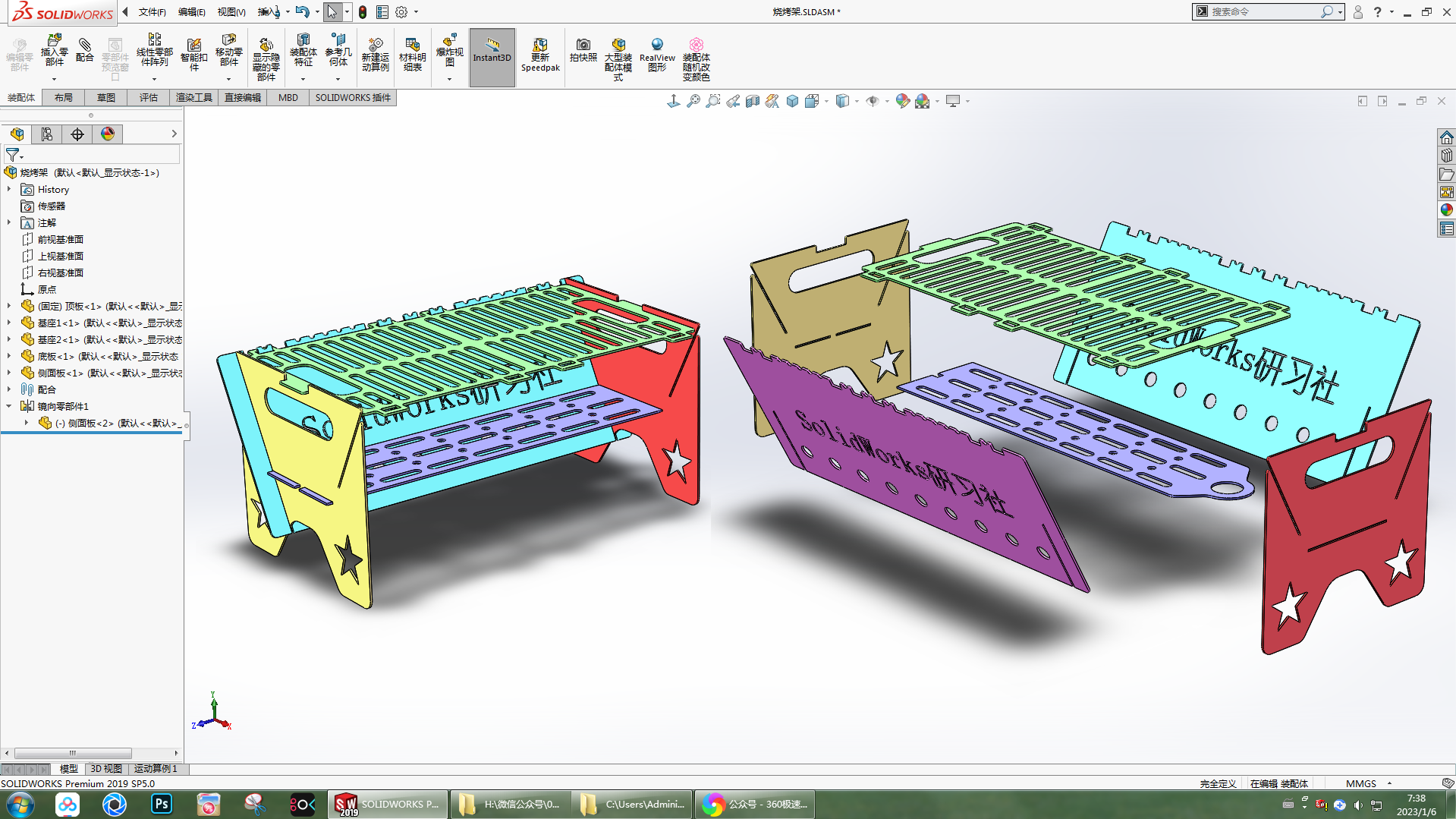Expand the 基座1<1> component node
This screenshot has height=819, width=1456.
(x=9, y=323)
